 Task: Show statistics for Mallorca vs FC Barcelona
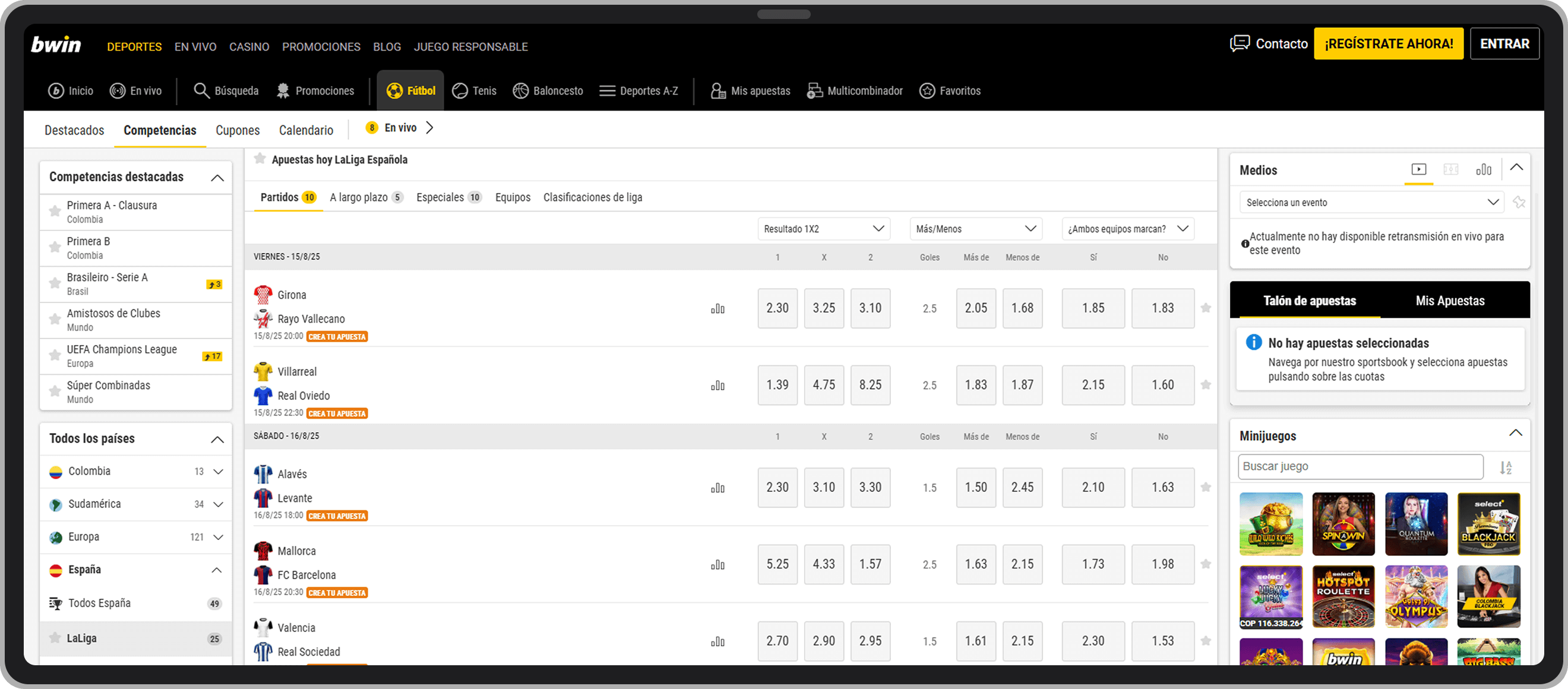pos(717,564)
